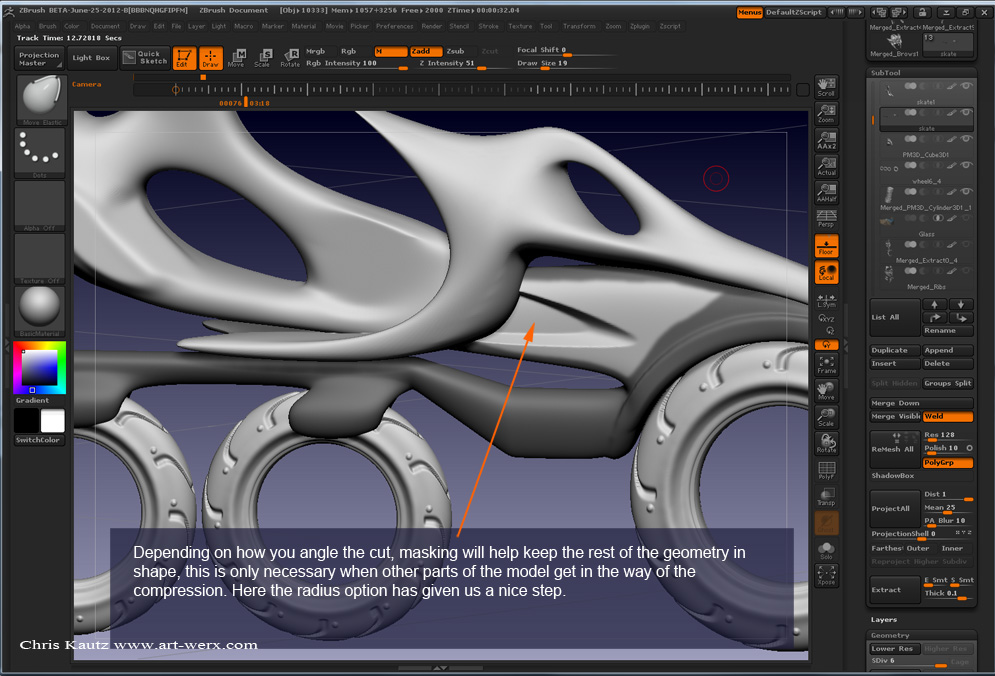
Task: Open the Transform menu
Action: pyautogui.click(x=579, y=27)
